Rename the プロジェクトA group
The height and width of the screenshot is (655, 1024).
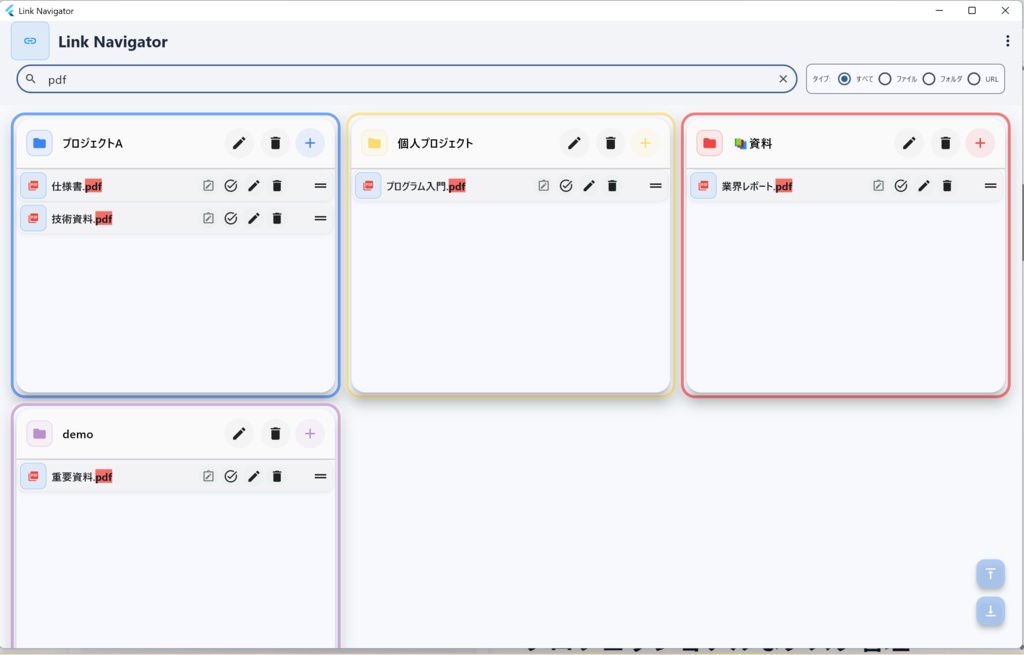tap(239, 143)
